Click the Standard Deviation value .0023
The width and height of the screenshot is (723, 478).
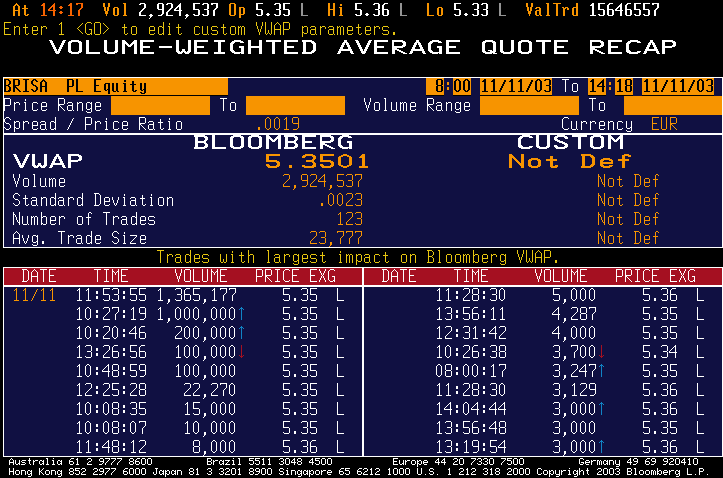(341, 200)
